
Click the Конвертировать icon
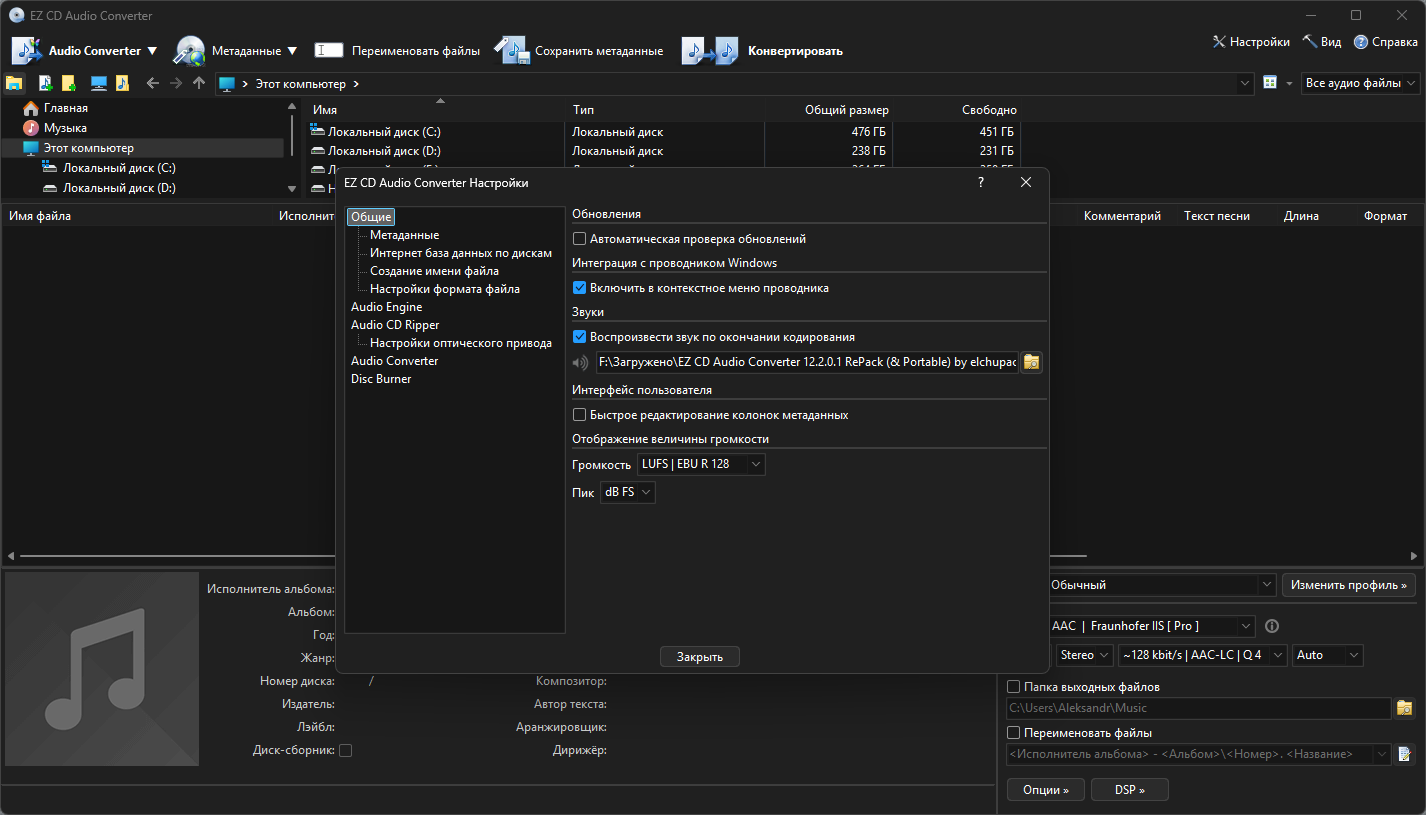(710, 51)
